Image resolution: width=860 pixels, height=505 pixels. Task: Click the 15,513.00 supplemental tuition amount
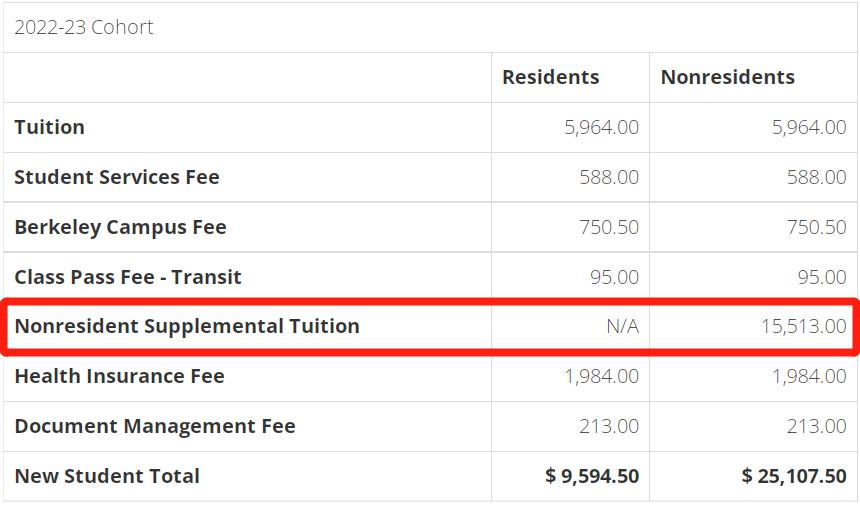(799, 326)
